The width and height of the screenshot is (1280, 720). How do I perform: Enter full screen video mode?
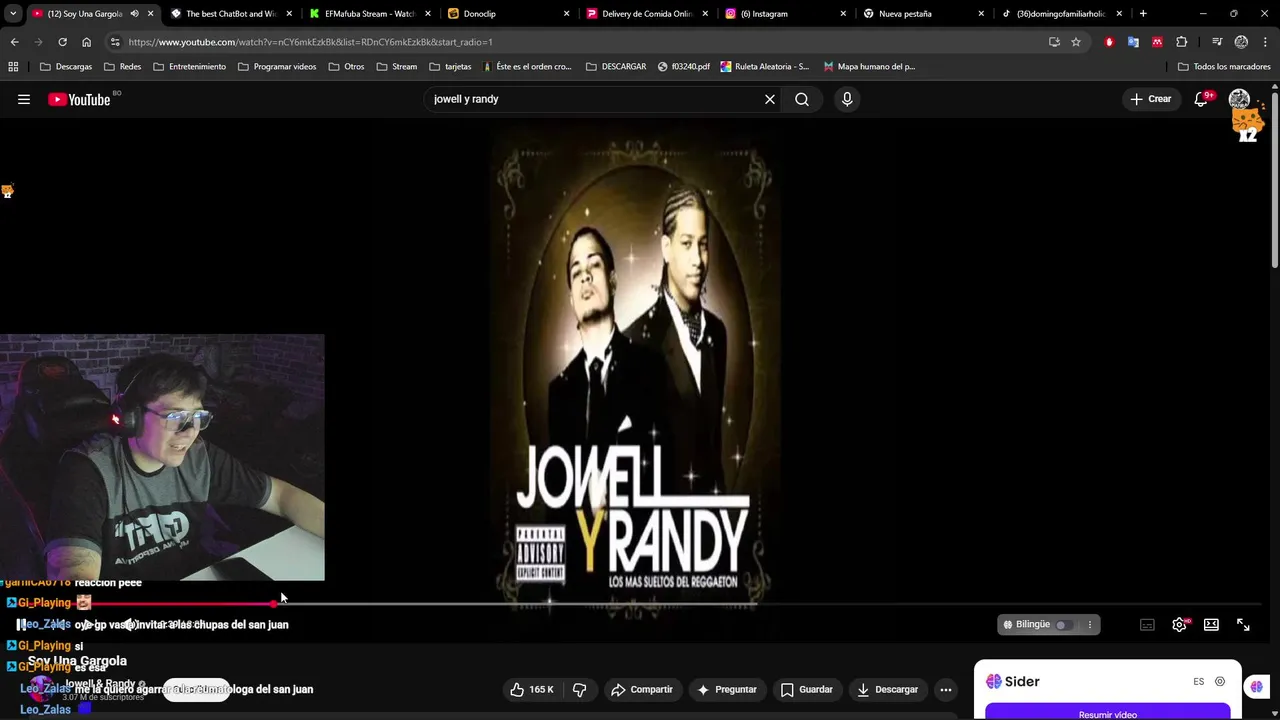(x=1243, y=625)
